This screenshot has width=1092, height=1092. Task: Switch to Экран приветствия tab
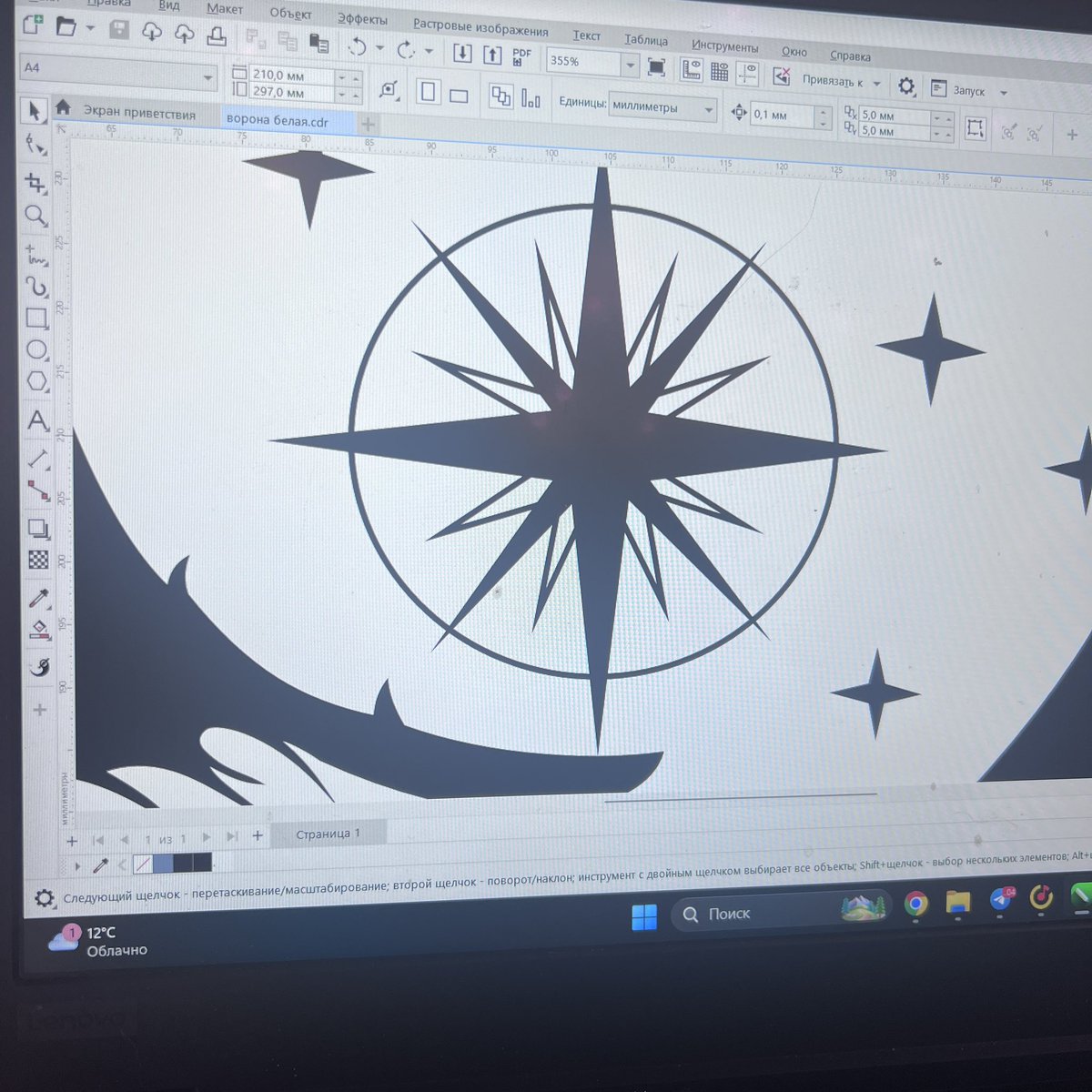[138, 113]
